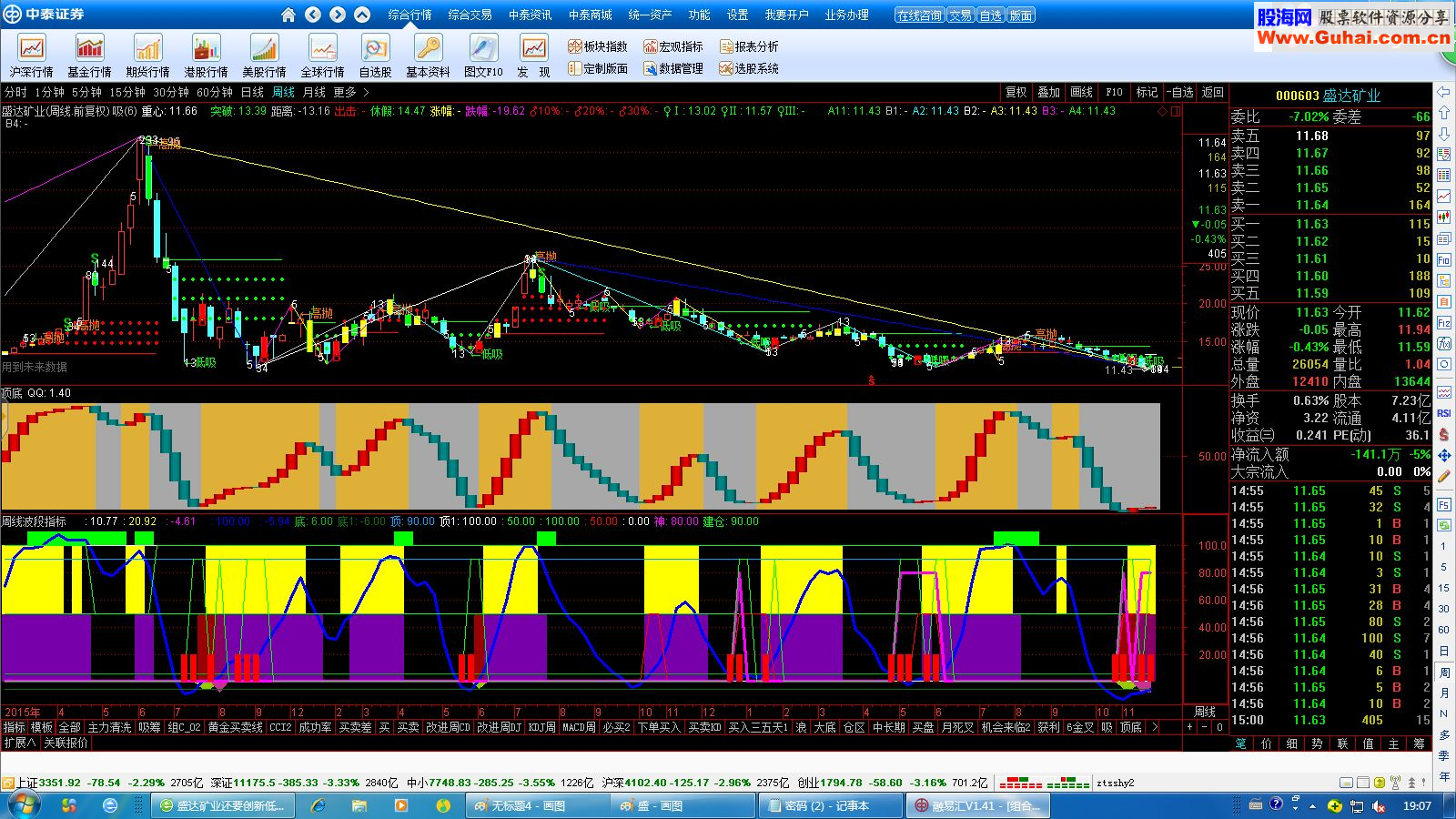Image resolution: width=1456 pixels, height=819 pixels.
Task: Open the 我要开户 menu
Action: 786,15
